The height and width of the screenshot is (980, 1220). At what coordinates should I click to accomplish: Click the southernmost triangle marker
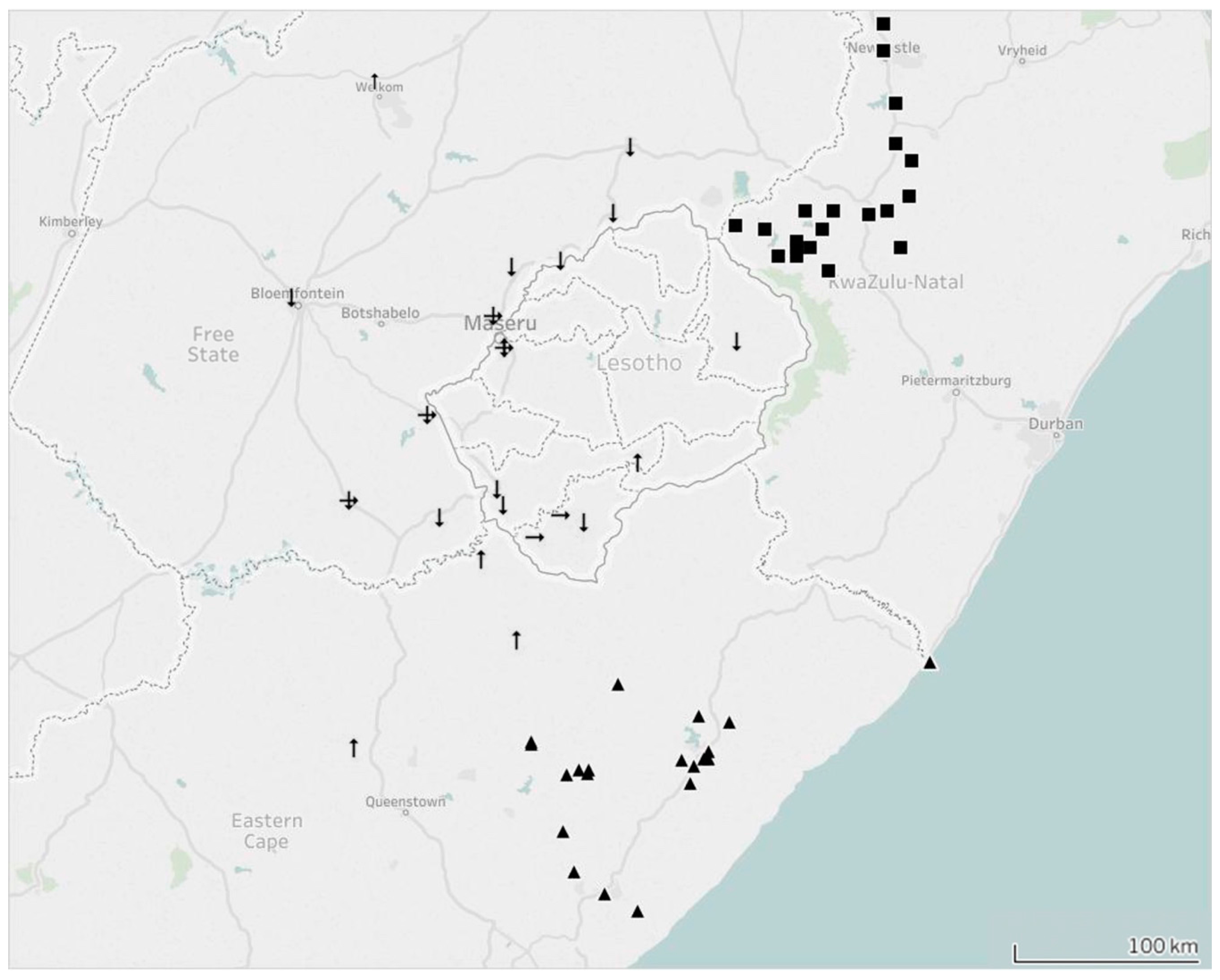tap(637, 912)
